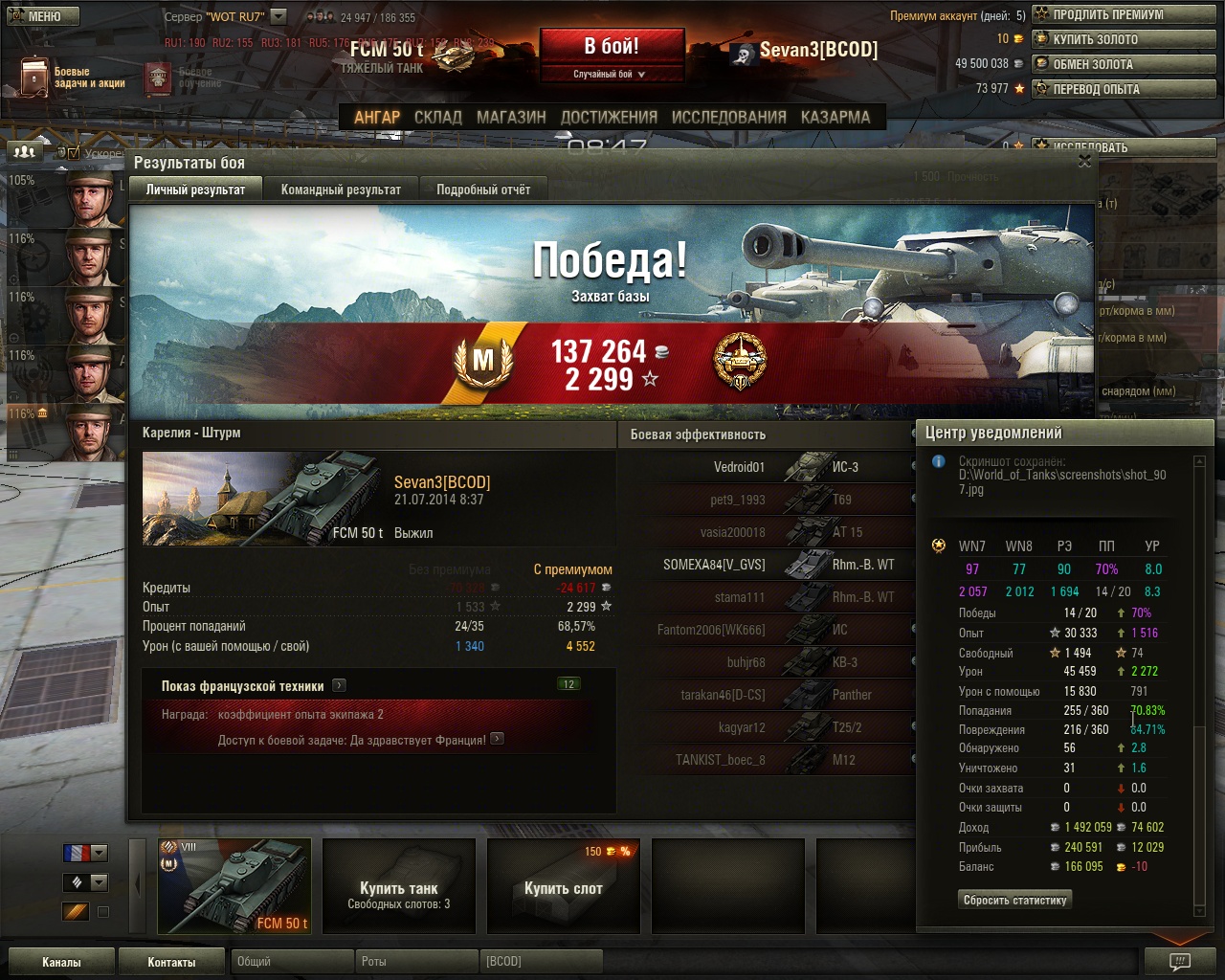Select the FCM 50 t tank thumbnail in carousel
The image size is (1225, 980).
coord(234,886)
